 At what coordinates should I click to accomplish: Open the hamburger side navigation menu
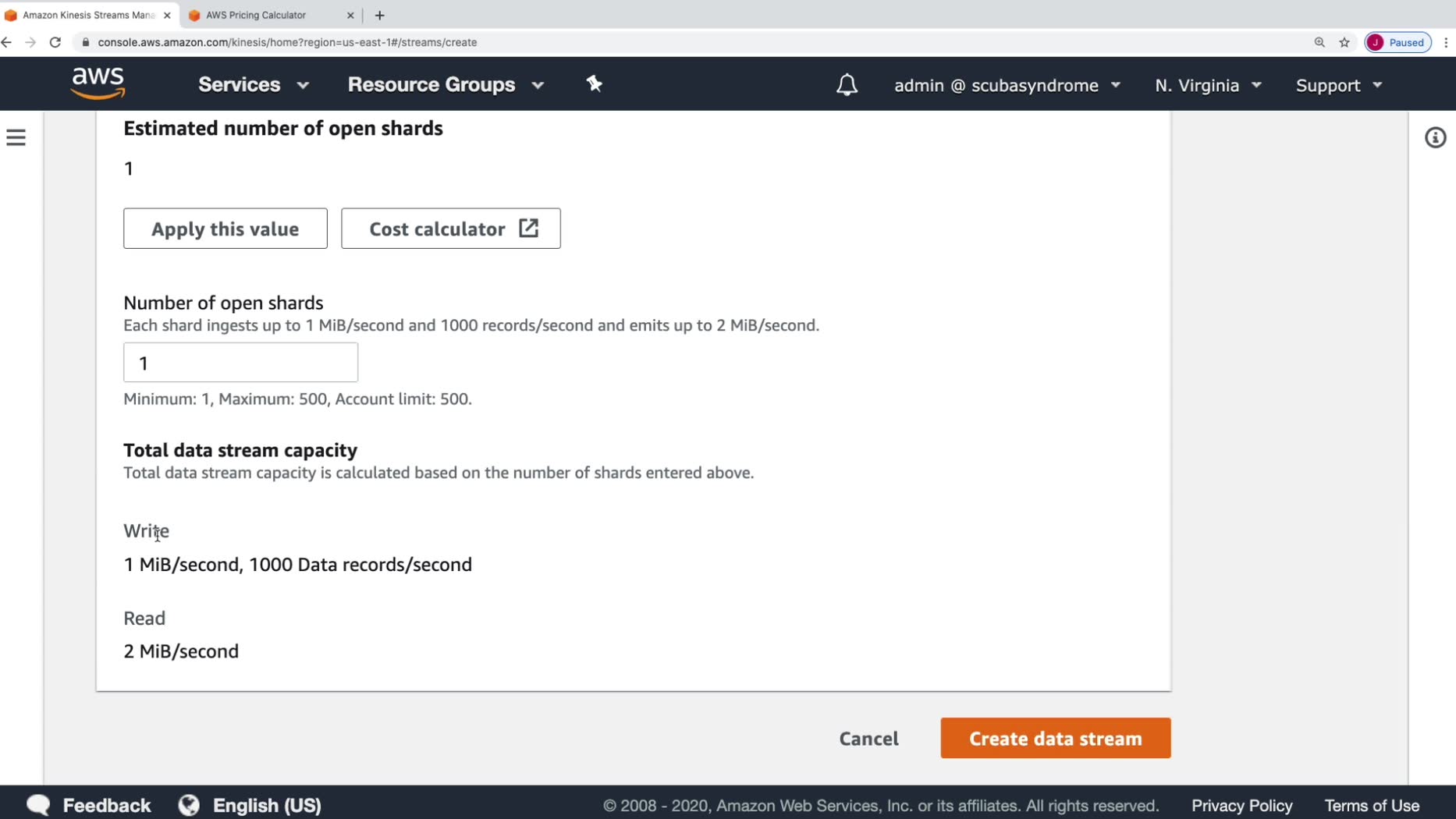[x=16, y=138]
